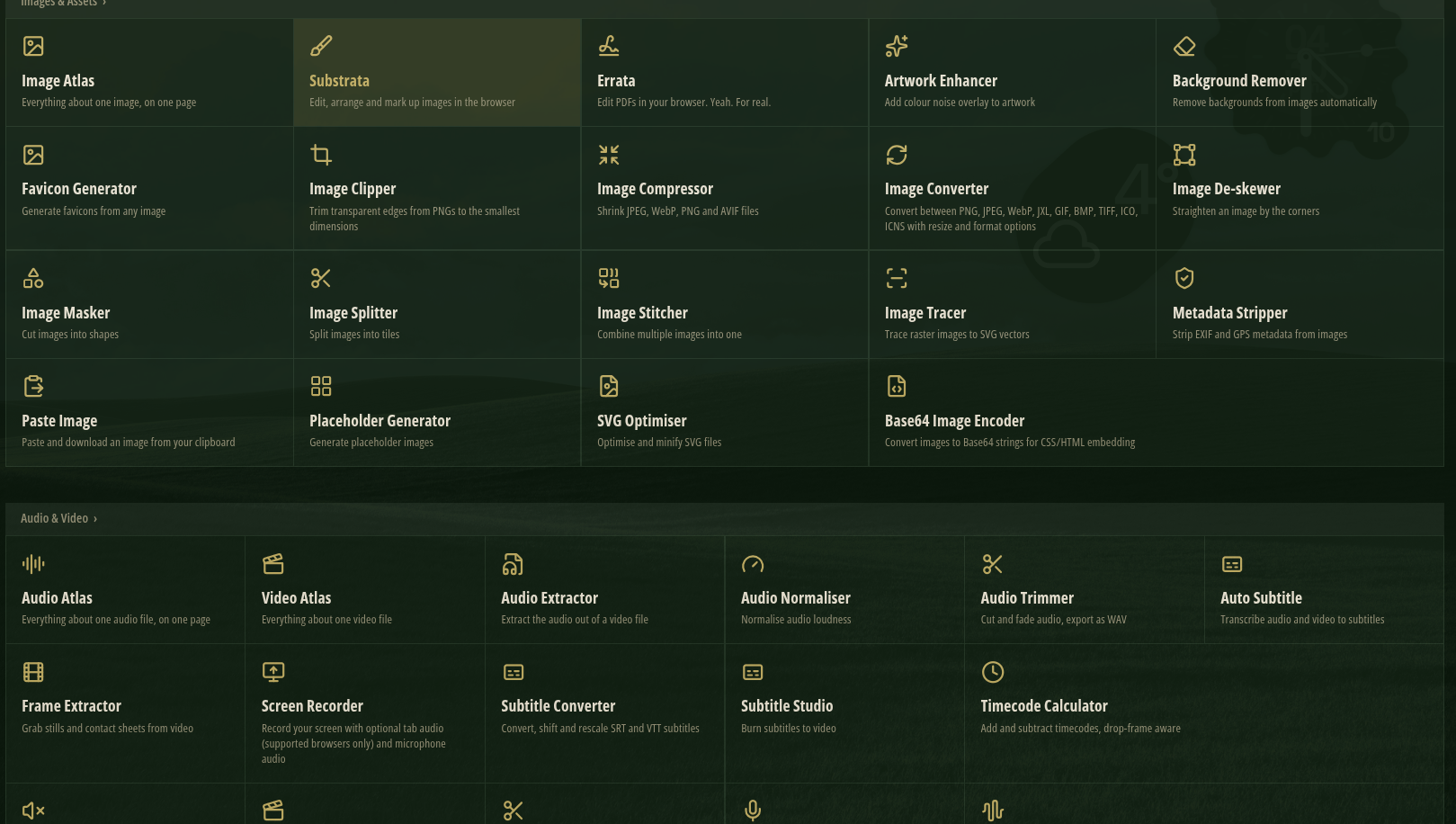
Task: Open the Favicon Generator tool
Action: (x=149, y=188)
